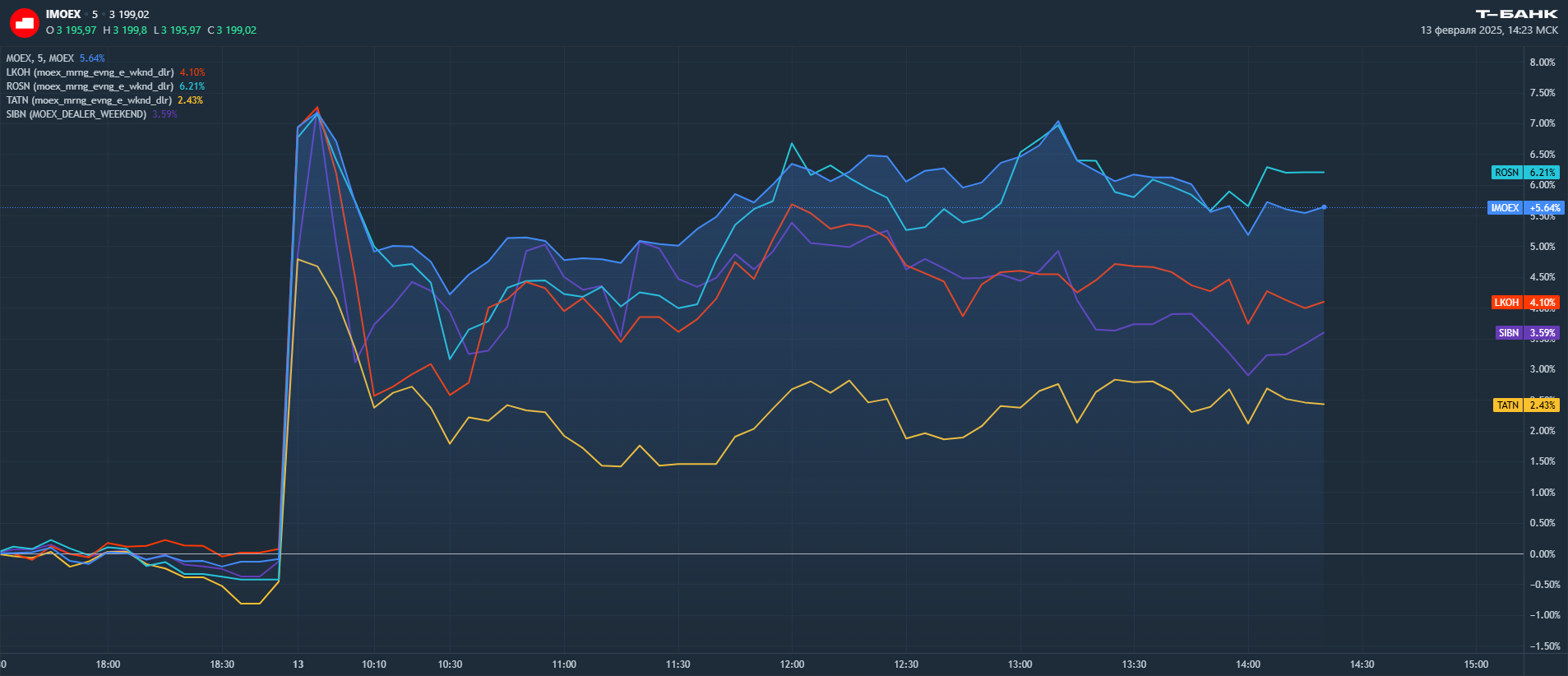Click the T-БАНК logo
The image size is (1568, 676).
(1516, 14)
